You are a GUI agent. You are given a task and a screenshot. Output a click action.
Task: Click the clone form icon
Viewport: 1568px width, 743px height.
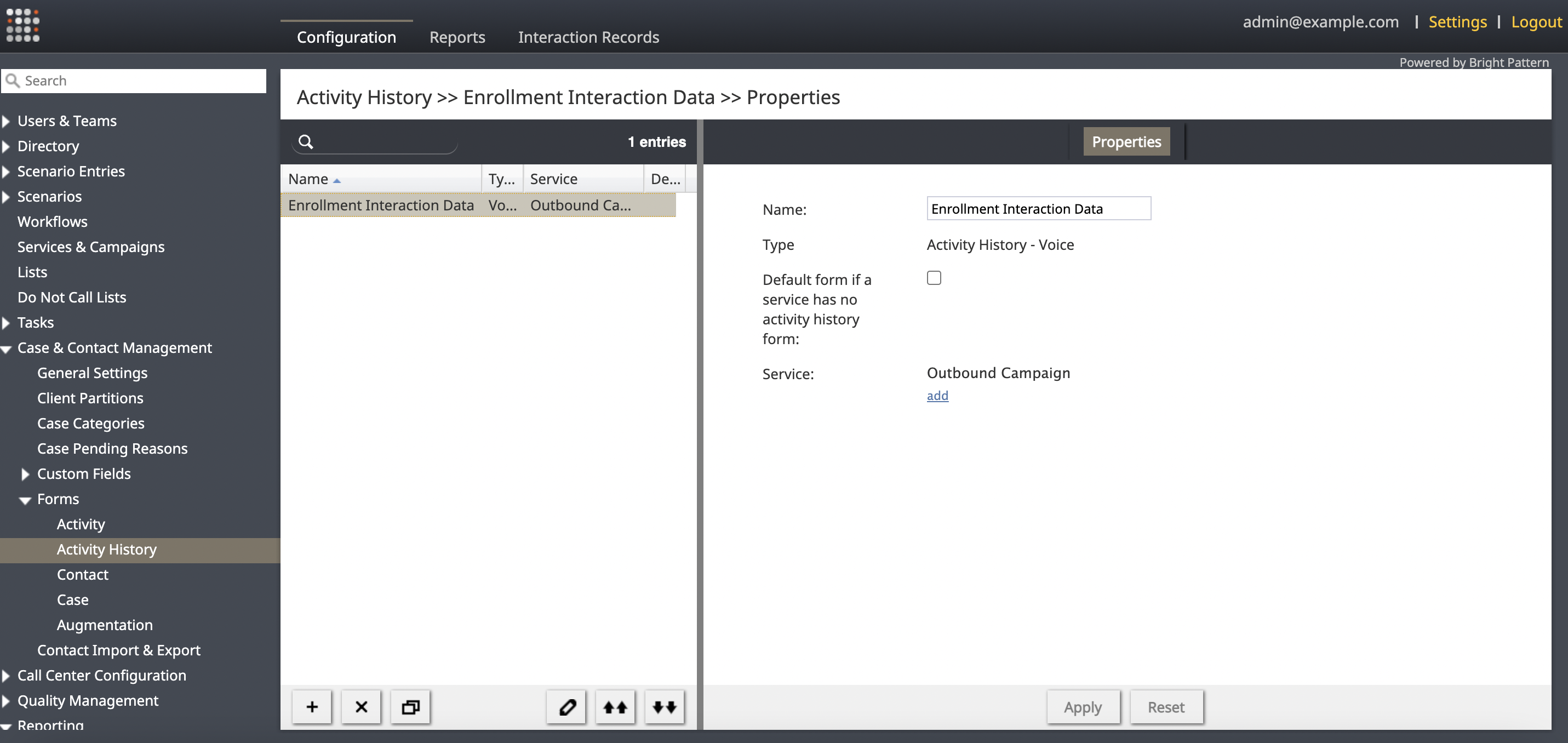(x=410, y=706)
